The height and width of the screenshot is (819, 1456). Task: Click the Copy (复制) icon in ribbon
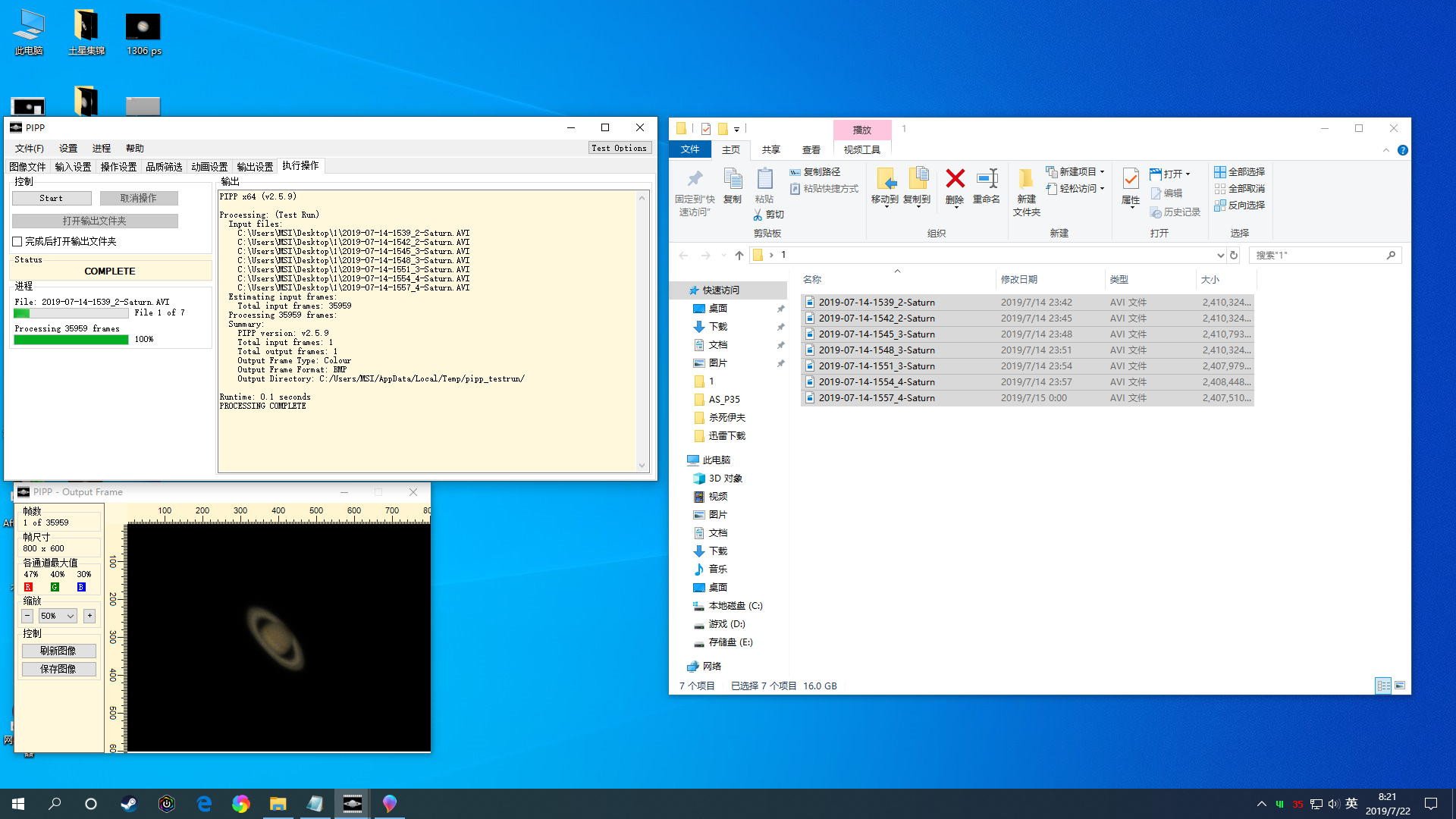tap(733, 179)
